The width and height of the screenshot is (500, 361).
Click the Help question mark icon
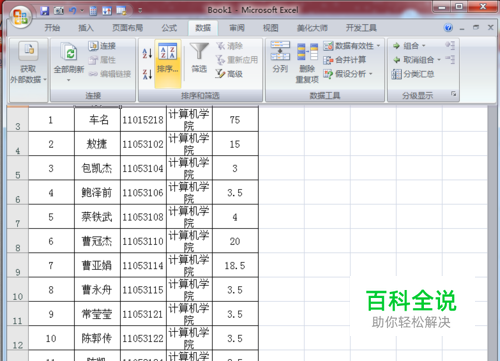tap(448, 28)
